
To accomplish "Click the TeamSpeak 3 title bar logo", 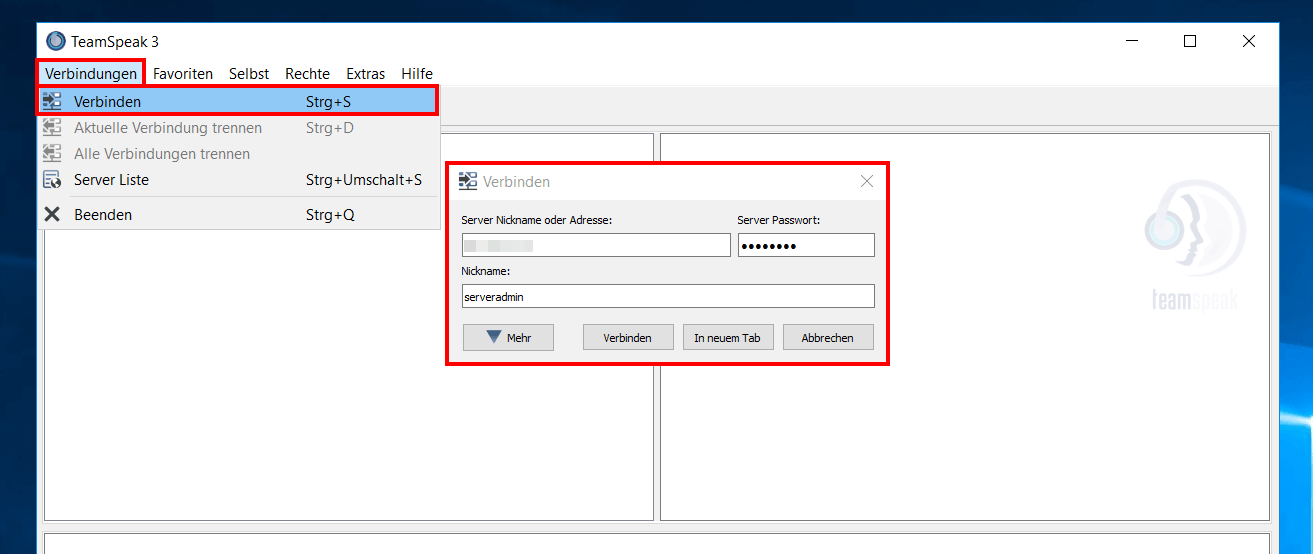I will pos(56,41).
